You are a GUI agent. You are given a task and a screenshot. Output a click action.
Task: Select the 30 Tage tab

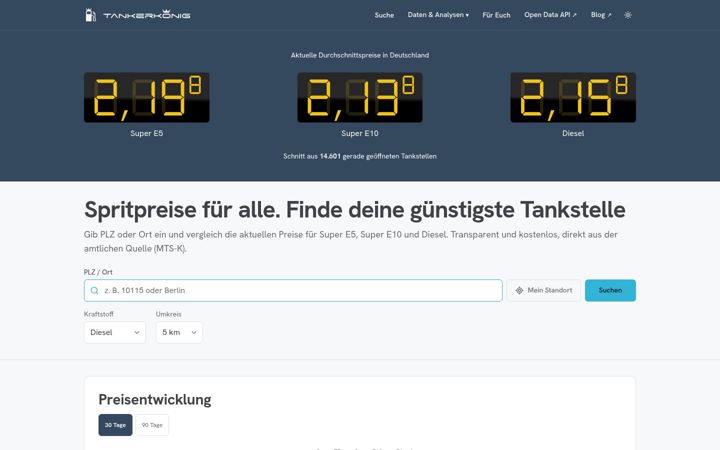[115, 425]
